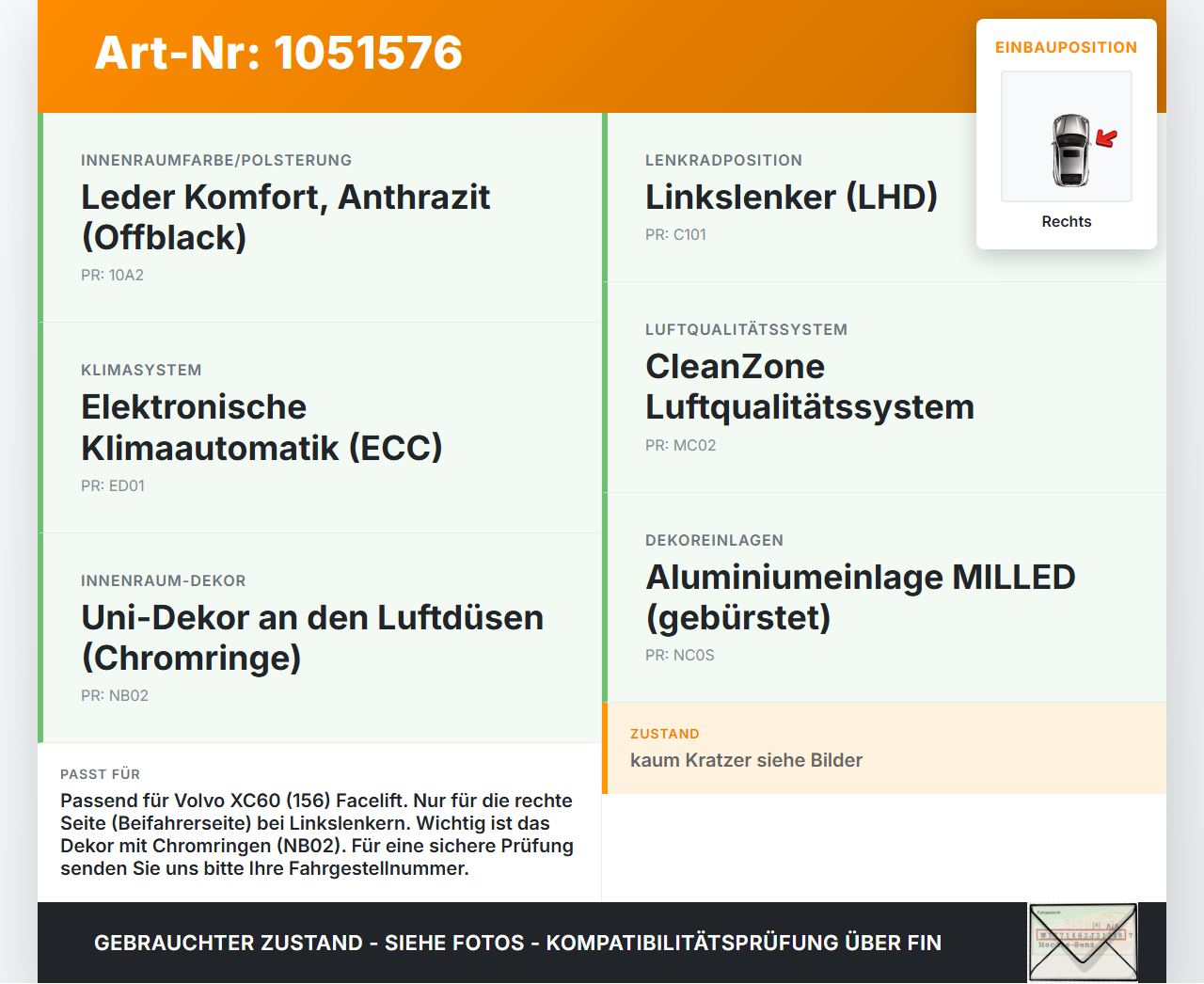The width and height of the screenshot is (1204, 984).
Task: Click PR: NB02 code
Action: click(x=115, y=695)
